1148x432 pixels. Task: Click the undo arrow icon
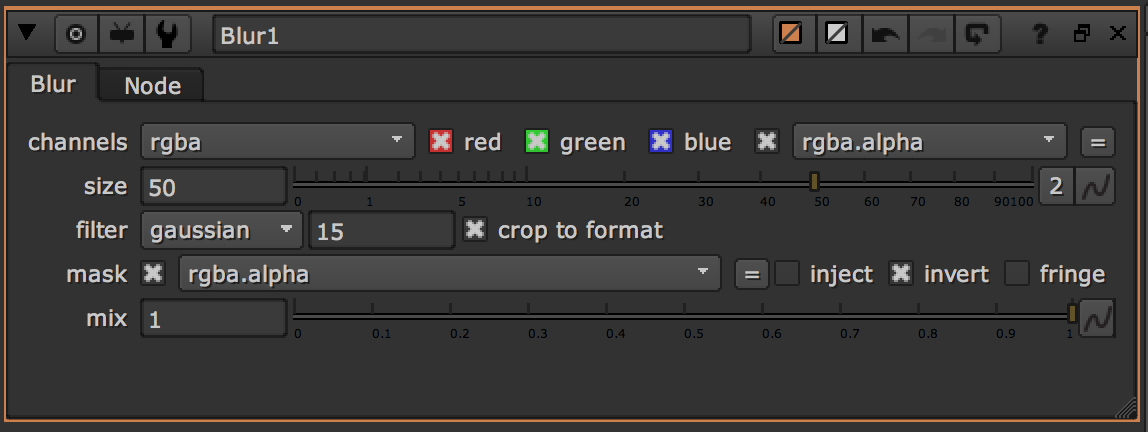point(885,35)
